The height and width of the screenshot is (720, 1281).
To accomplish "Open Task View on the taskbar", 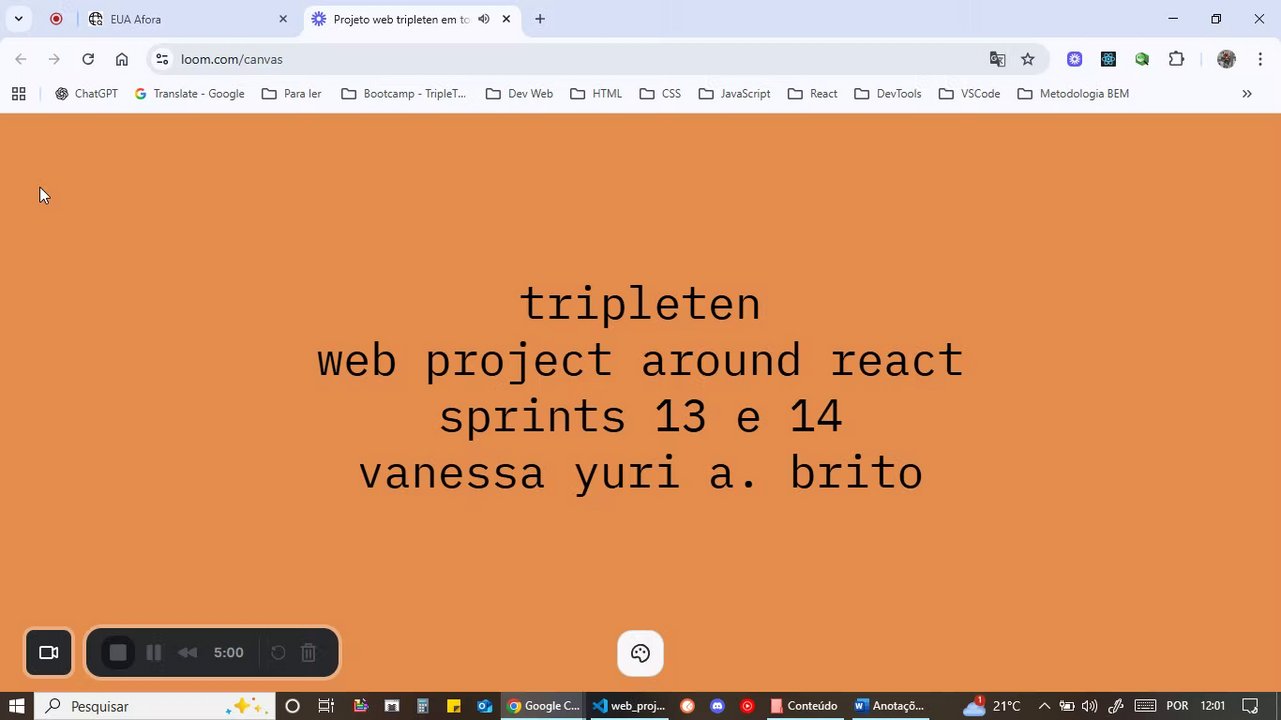I will point(326,706).
